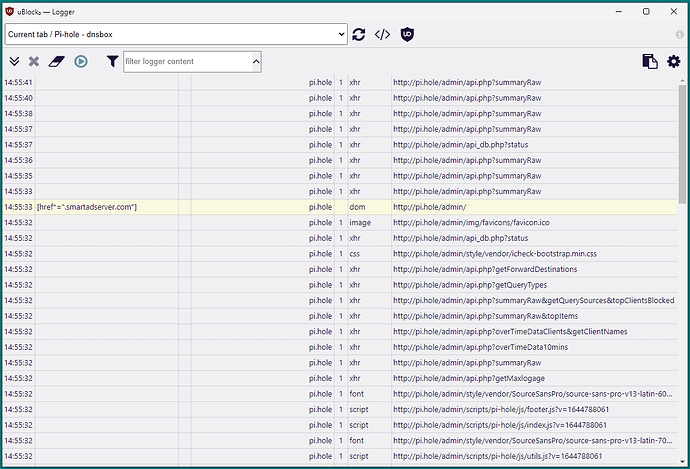Viewport: 690px width, 469px height.
Task: Click the 14:55:36 summaryRaw row timestamp
Action: point(18,160)
